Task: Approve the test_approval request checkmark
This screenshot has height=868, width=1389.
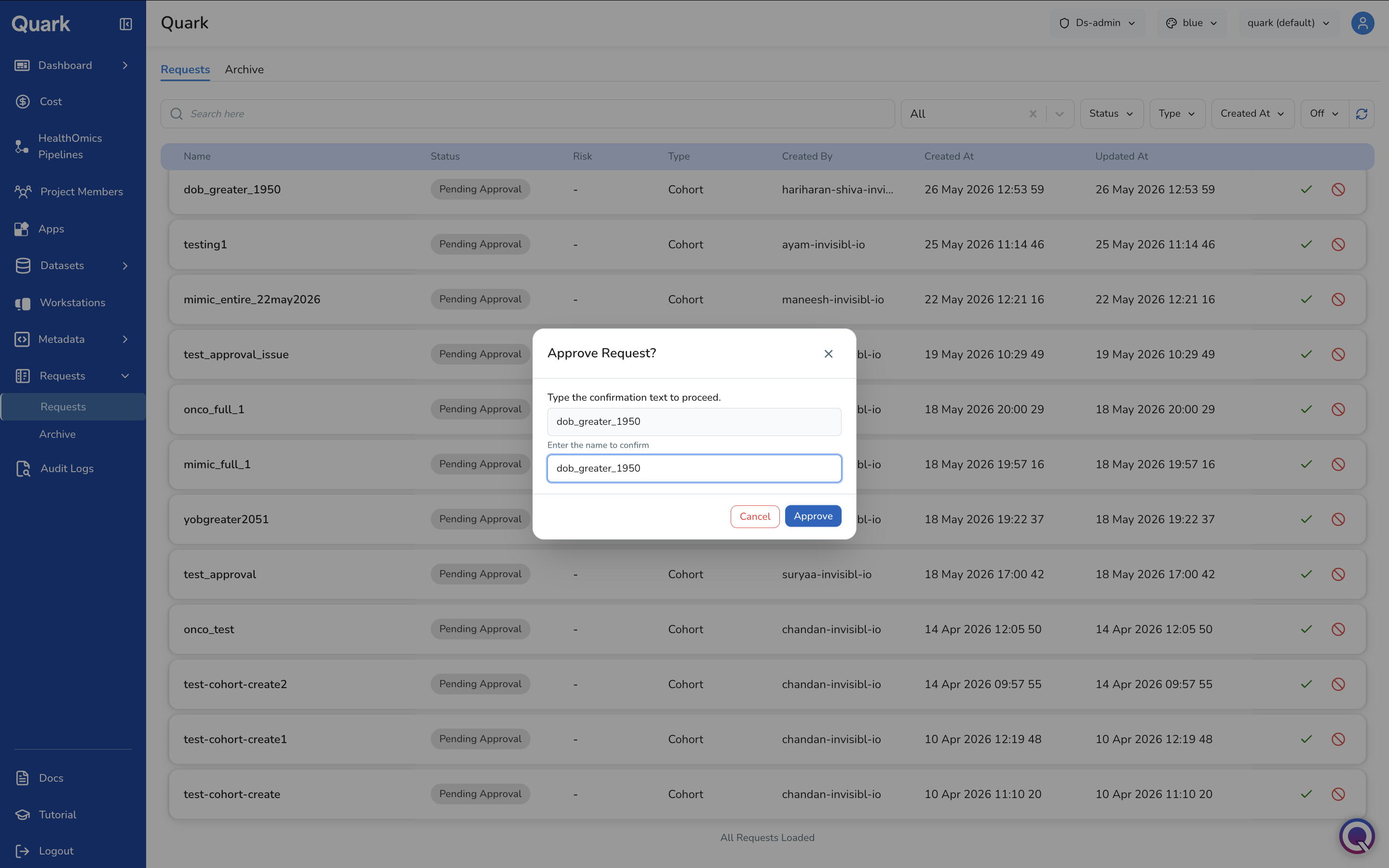Action: [x=1307, y=575]
